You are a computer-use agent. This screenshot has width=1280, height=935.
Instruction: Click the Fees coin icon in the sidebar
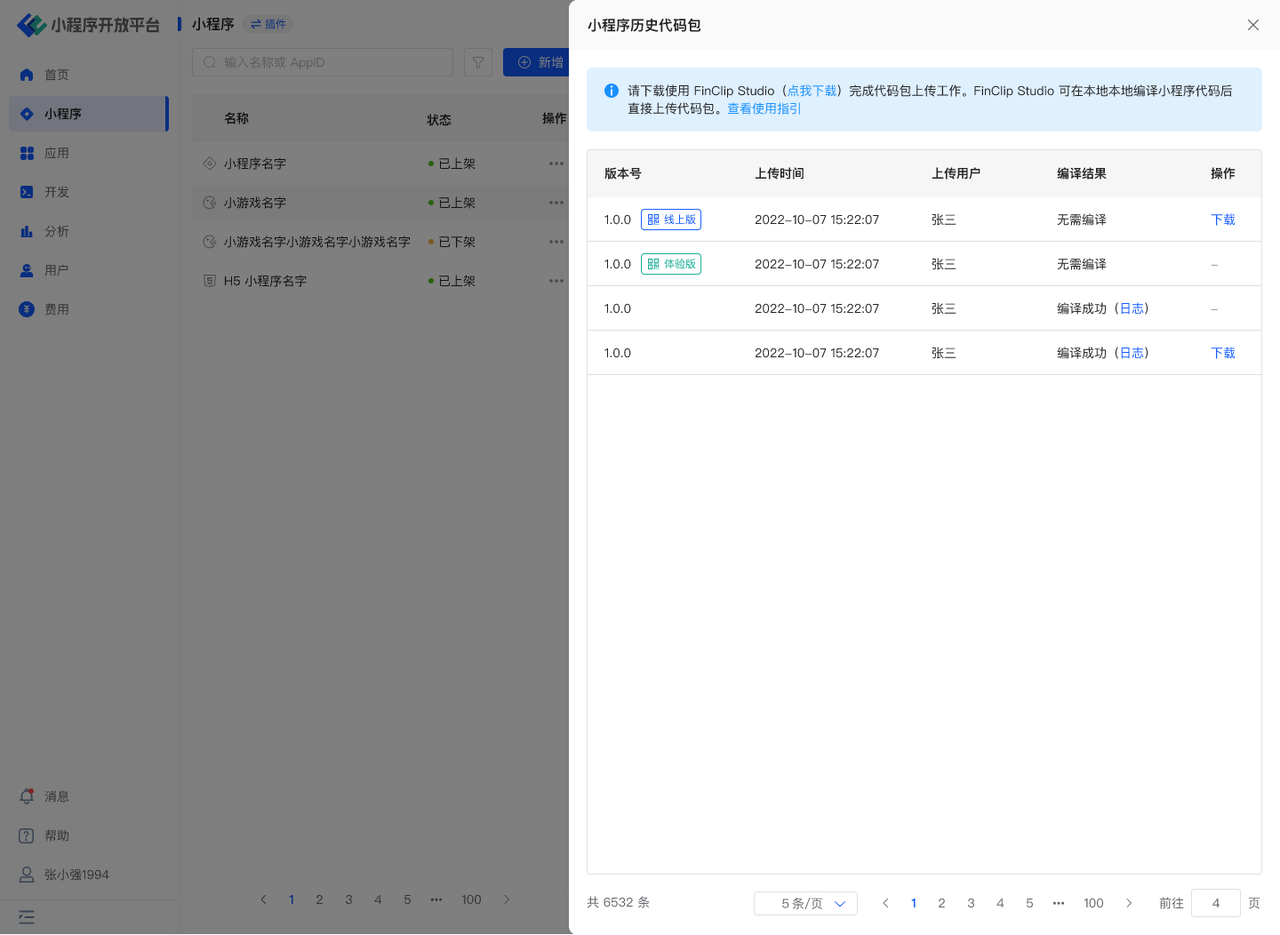(27, 310)
